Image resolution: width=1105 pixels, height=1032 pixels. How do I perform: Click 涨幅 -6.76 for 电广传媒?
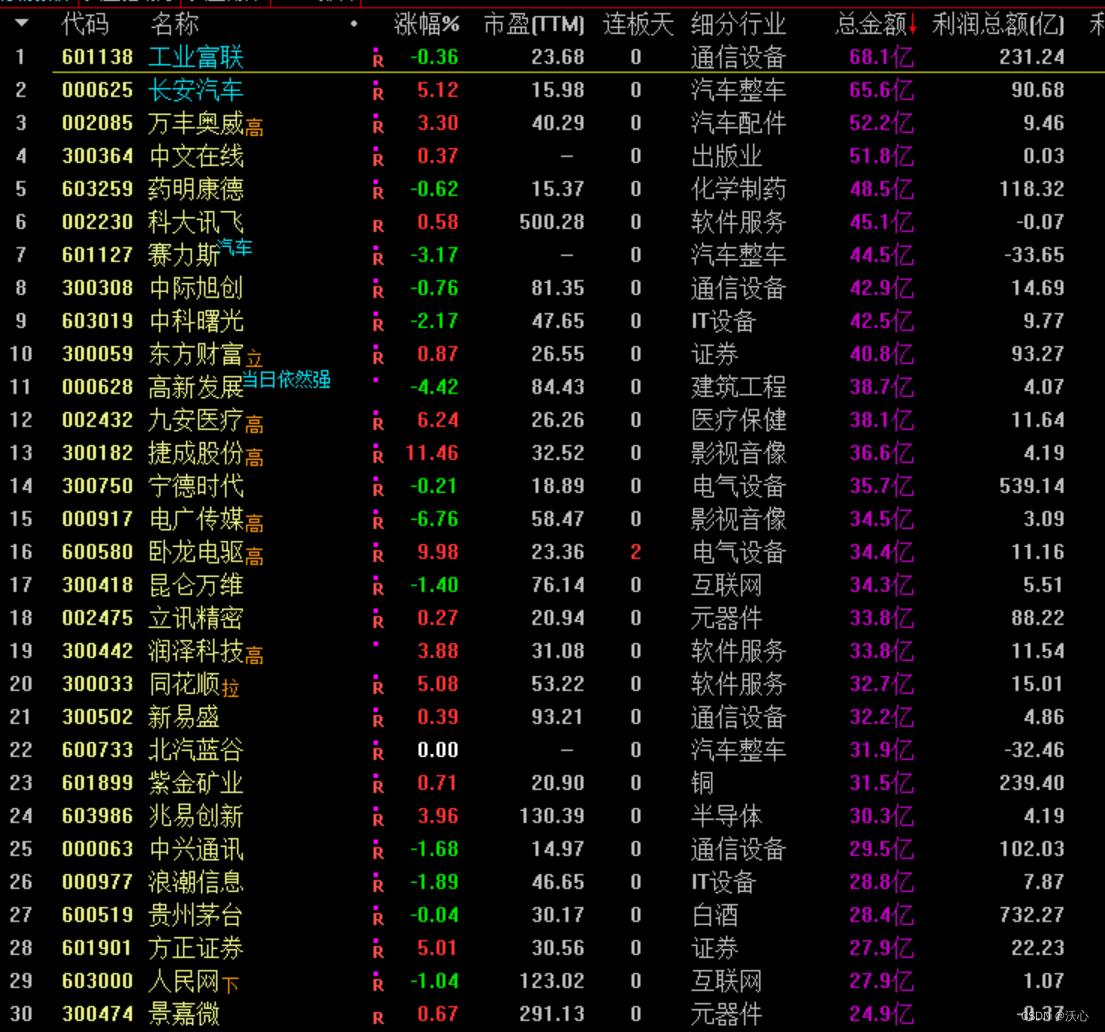point(434,519)
